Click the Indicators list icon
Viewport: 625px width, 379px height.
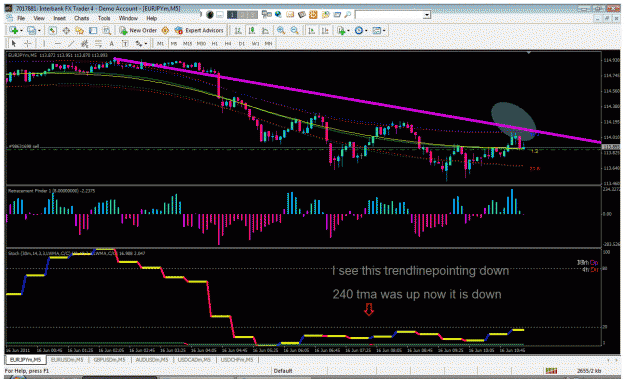[341, 31]
